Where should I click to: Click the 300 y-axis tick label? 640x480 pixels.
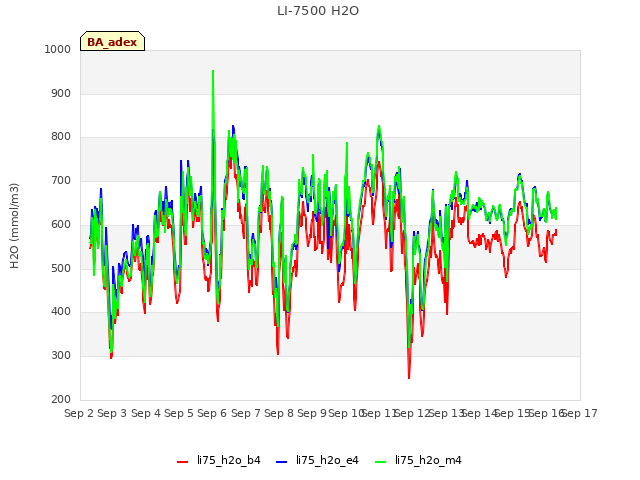61,356
